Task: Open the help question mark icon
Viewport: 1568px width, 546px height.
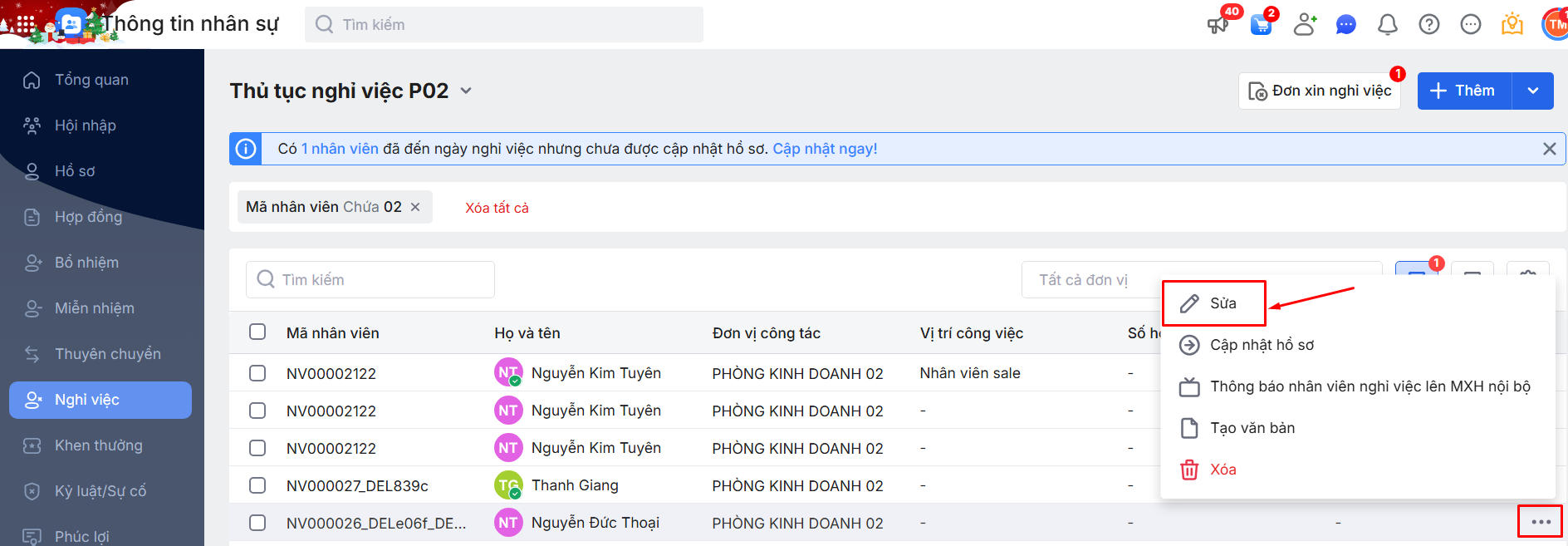Action: pos(1429,25)
